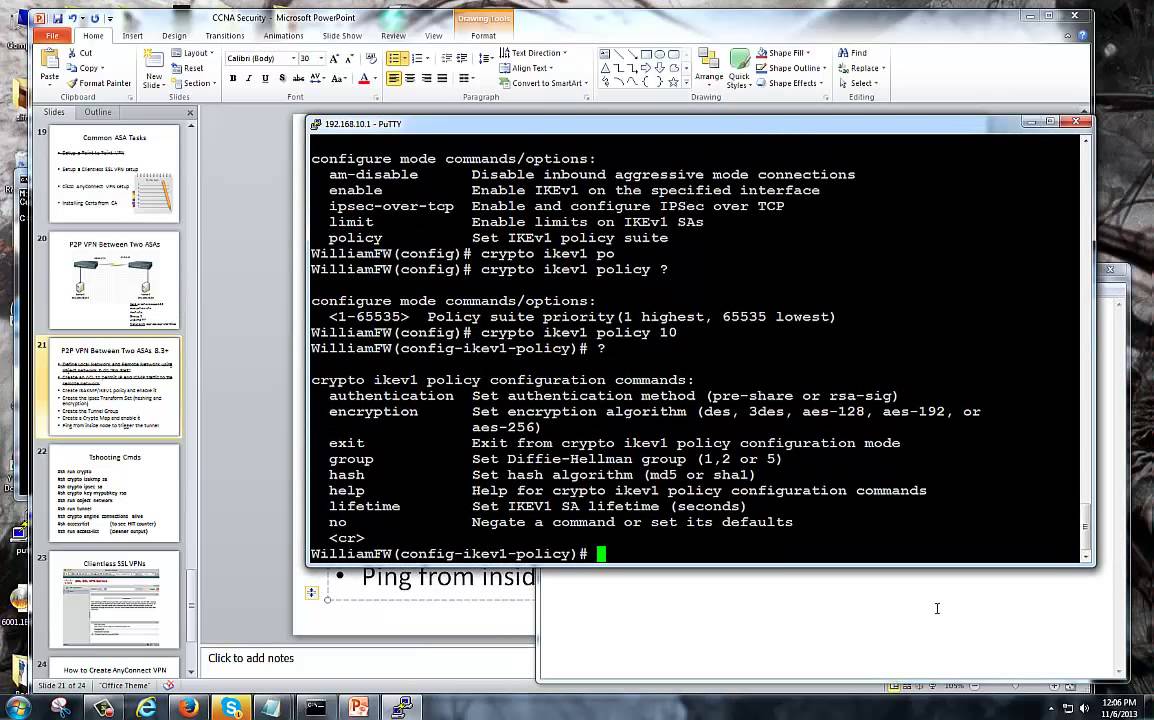Expand the Layout dropdown
The width and height of the screenshot is (1154, 720).
[193, 53]
